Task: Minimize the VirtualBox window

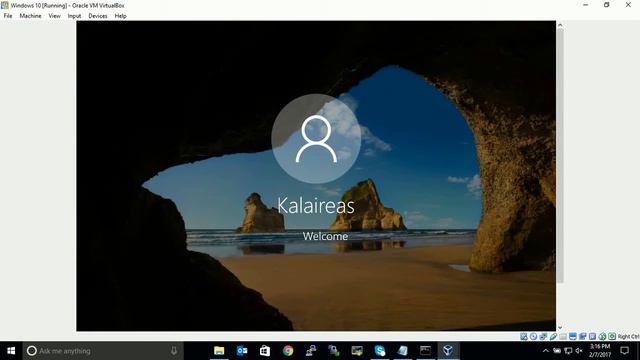Action: 586,5
